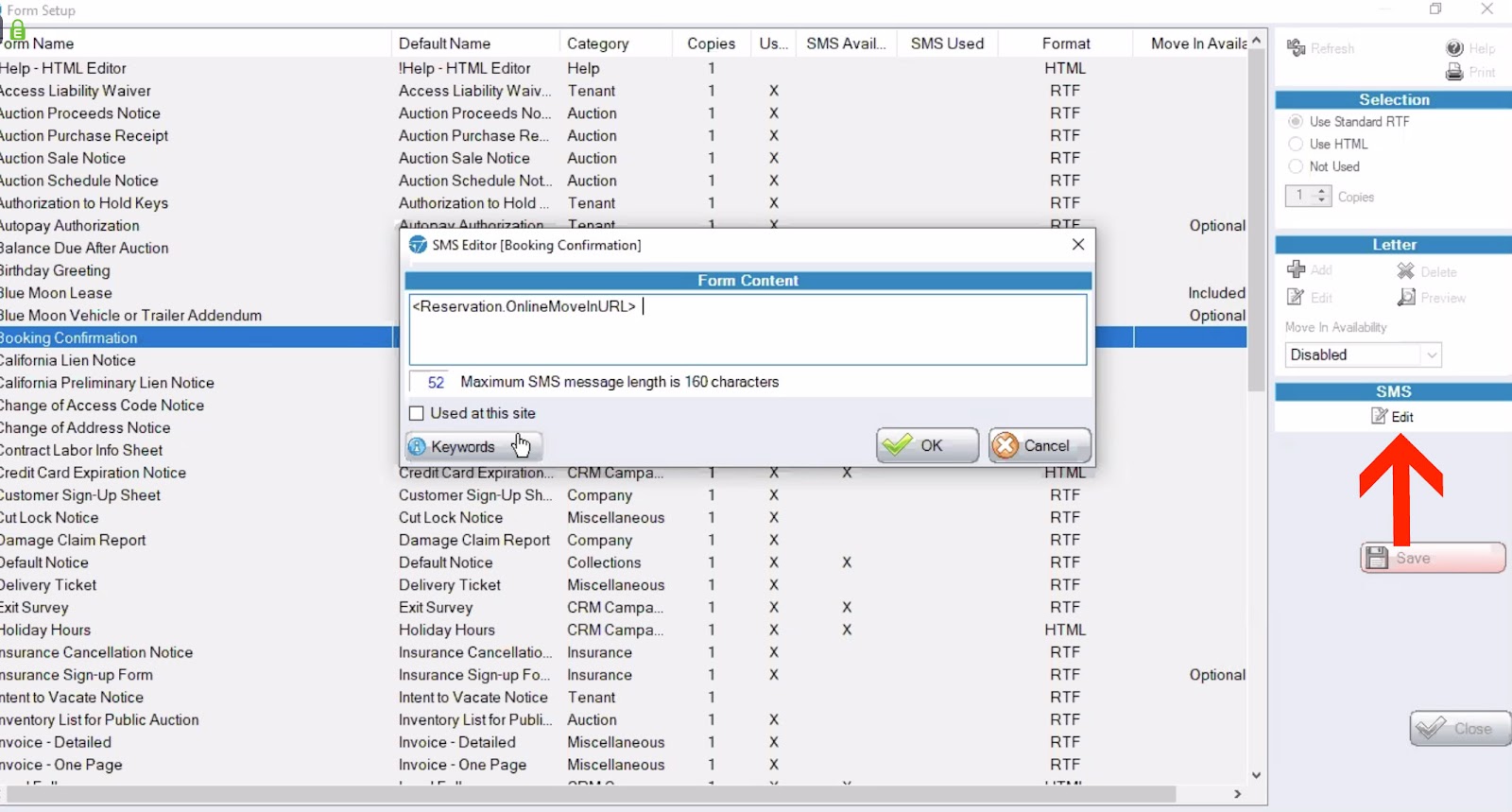Cancel the SMS Editor dialog

pyautogui.click(x=1039, y=445)
